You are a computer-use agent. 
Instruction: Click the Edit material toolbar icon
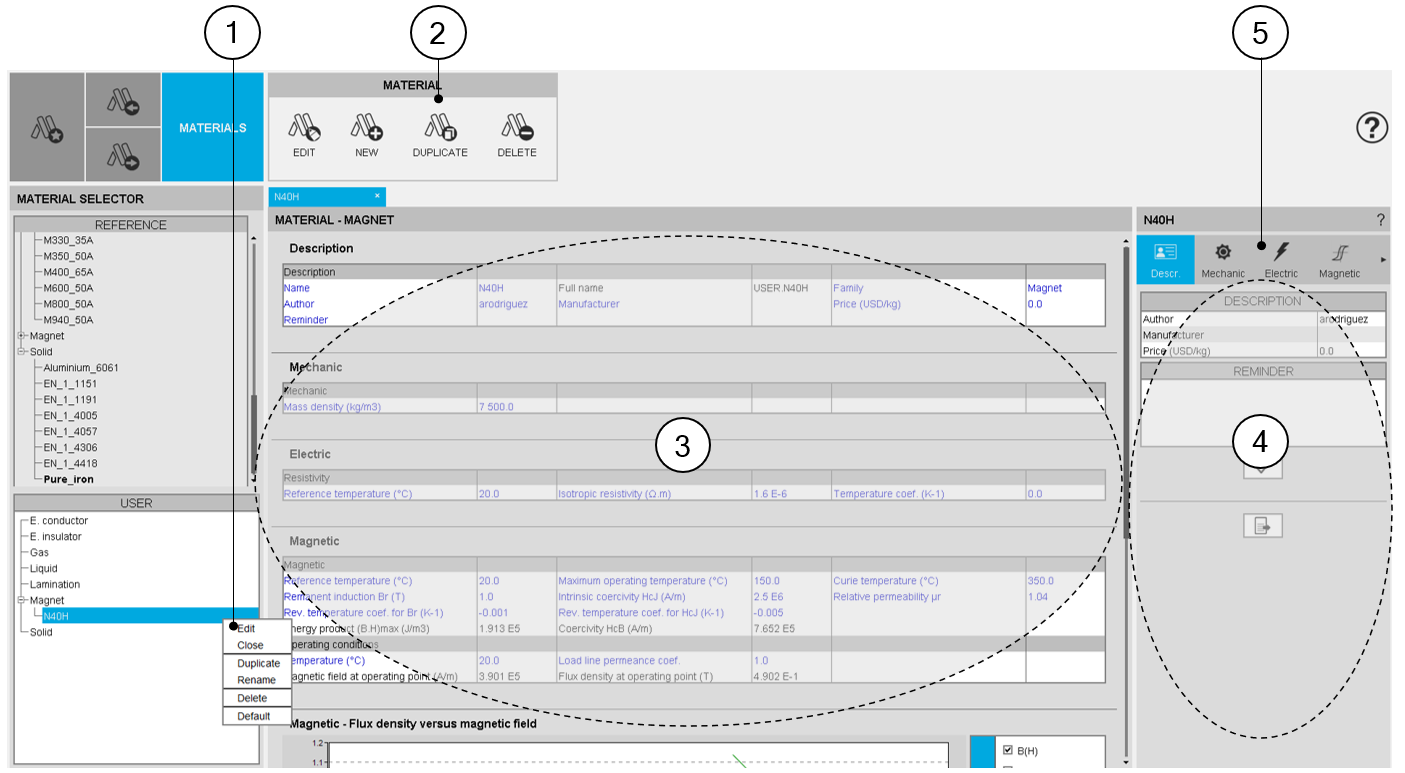tap(303, 128)
